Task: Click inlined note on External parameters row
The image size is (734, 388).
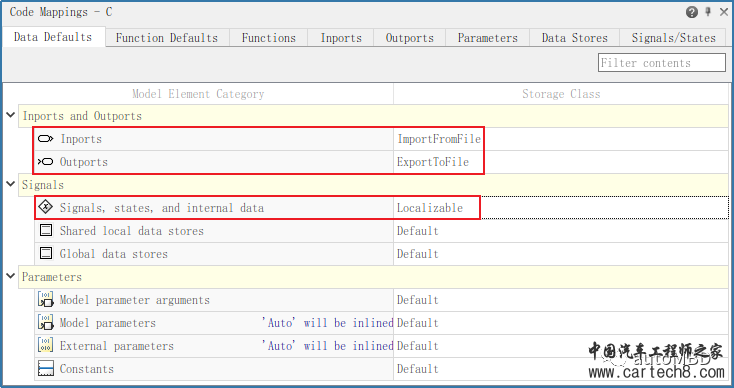Action: (x=327, y=346)
